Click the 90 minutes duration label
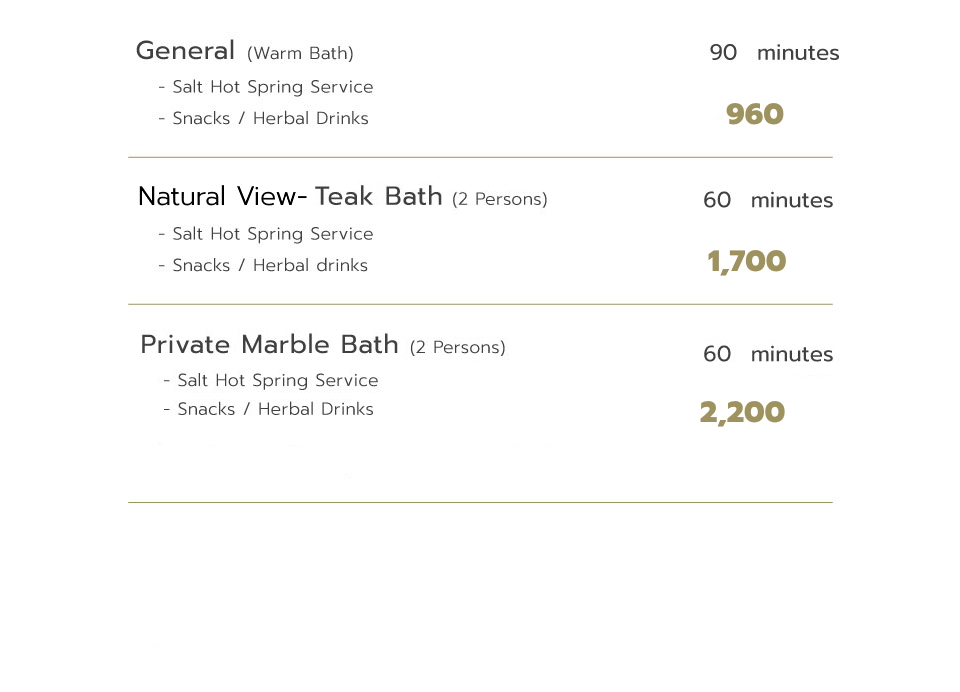Screen dimensions: 960x692 (774, 53)
